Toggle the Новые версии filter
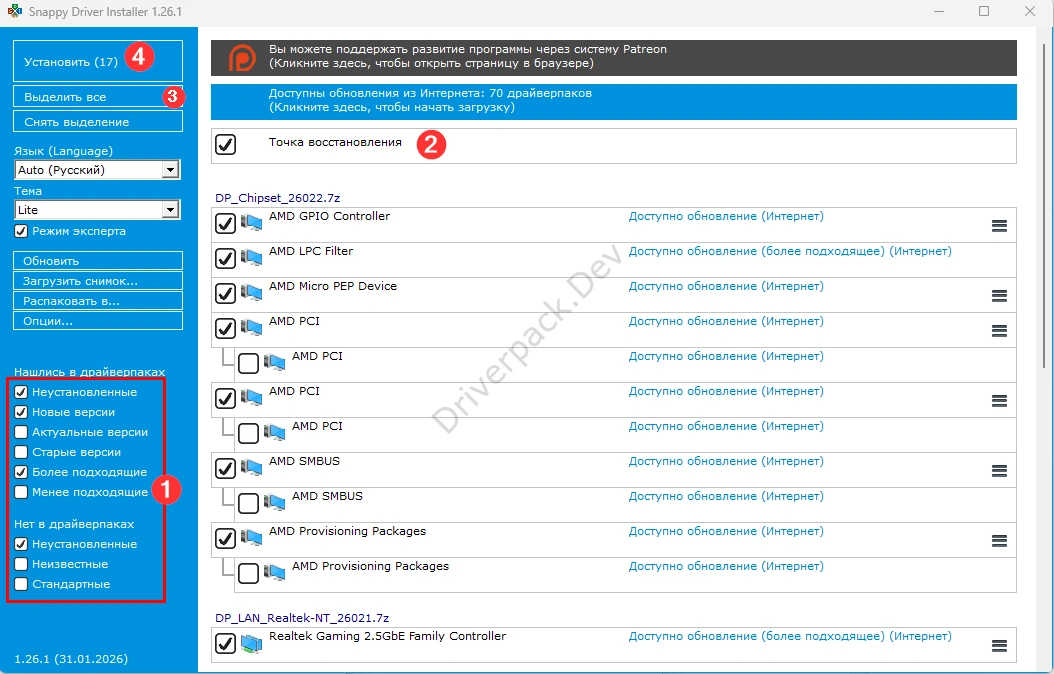Image resolution: width=1054 pixels, height=674 pixels. coord(21,412)
